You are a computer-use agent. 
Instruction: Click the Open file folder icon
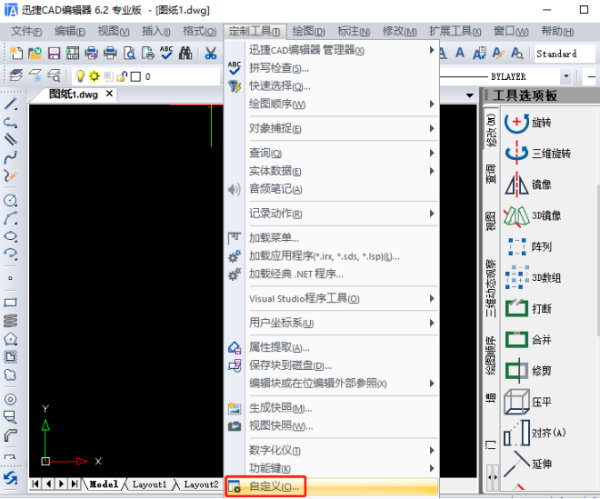click(35, 53)
